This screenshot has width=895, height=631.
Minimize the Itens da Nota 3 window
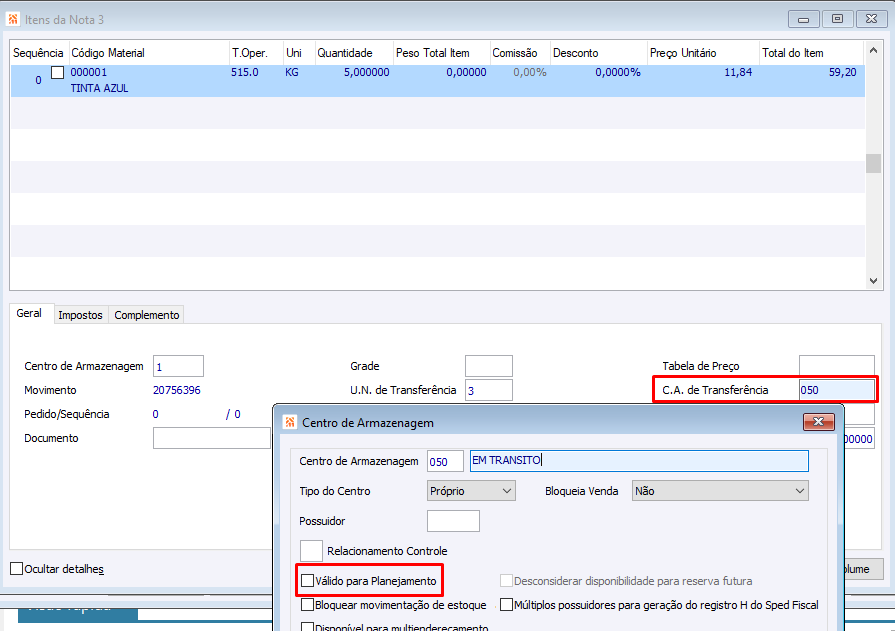click(x=804, y=19)
